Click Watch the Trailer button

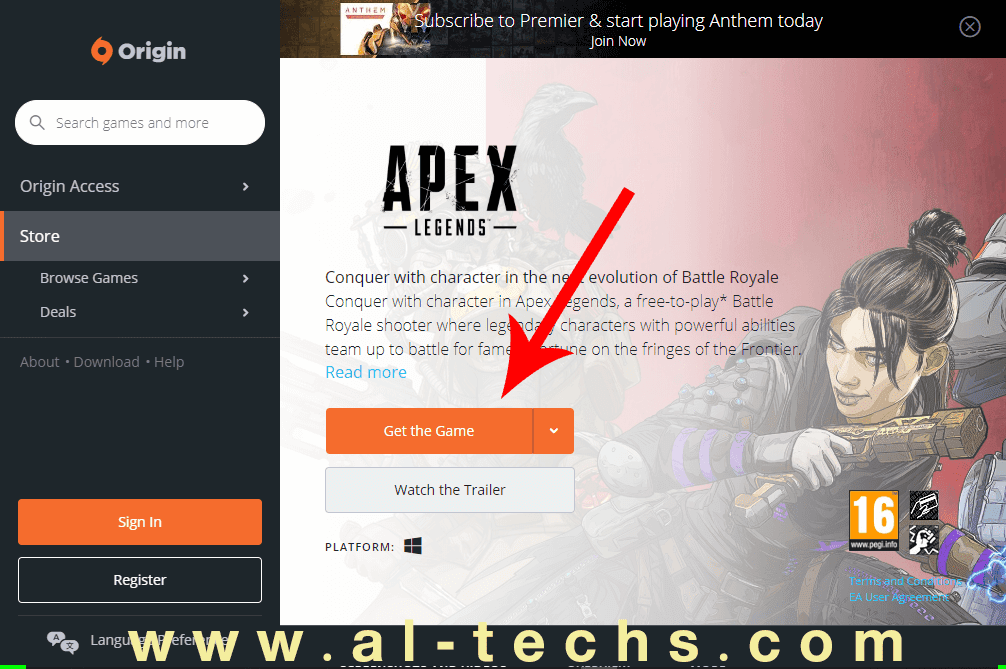[x=450, y=490]
